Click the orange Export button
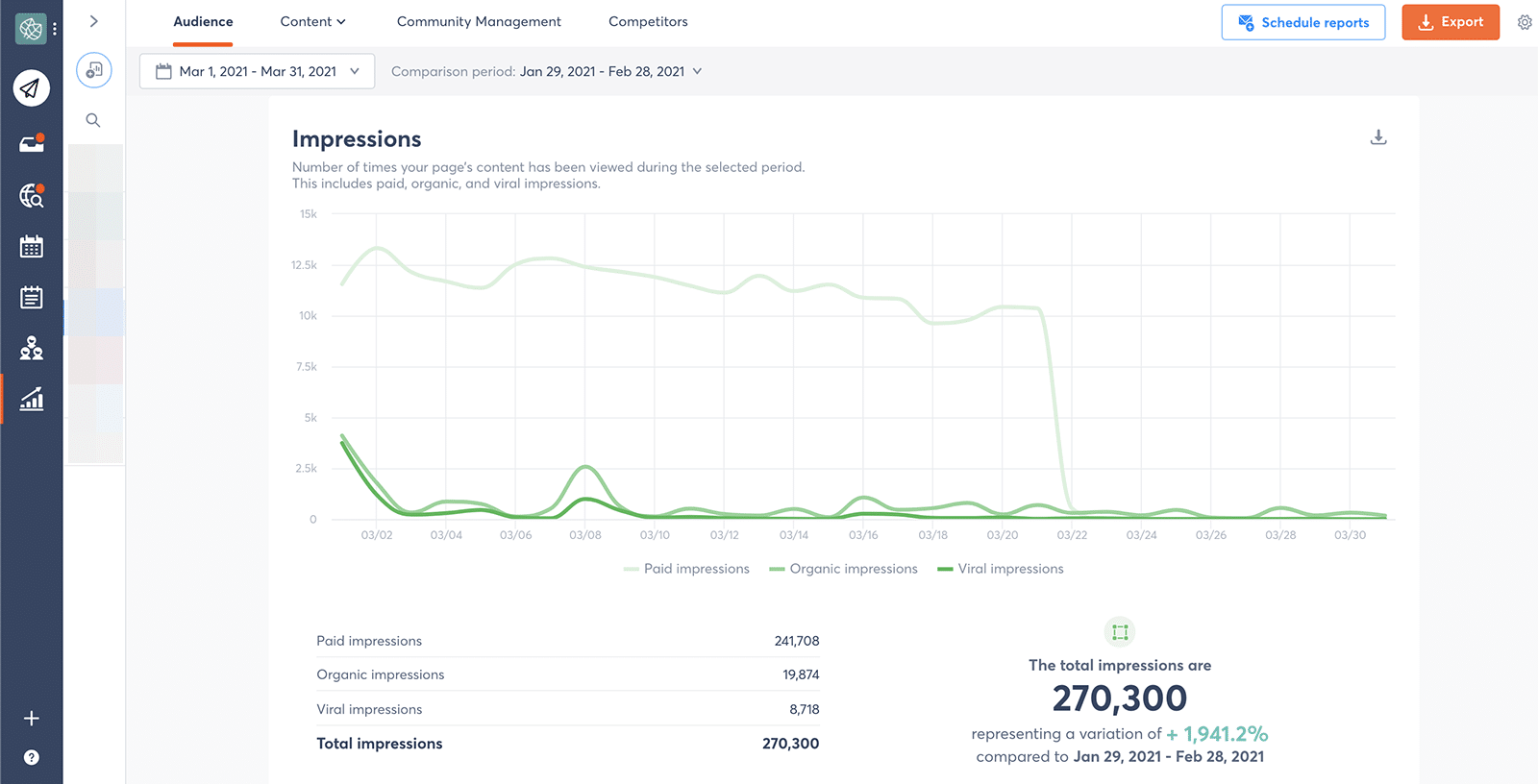 tap(1450, 22)
